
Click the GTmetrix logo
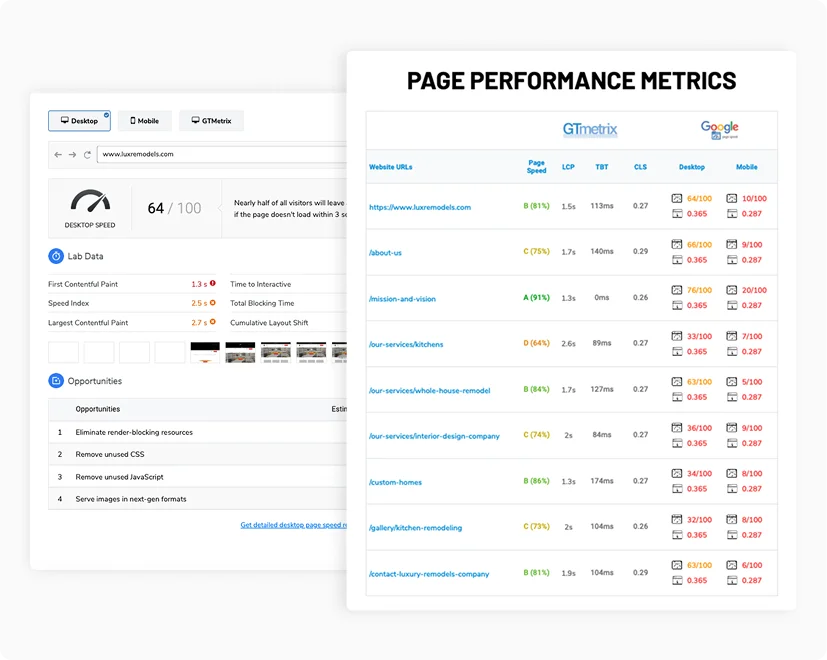tap(589, 129)
